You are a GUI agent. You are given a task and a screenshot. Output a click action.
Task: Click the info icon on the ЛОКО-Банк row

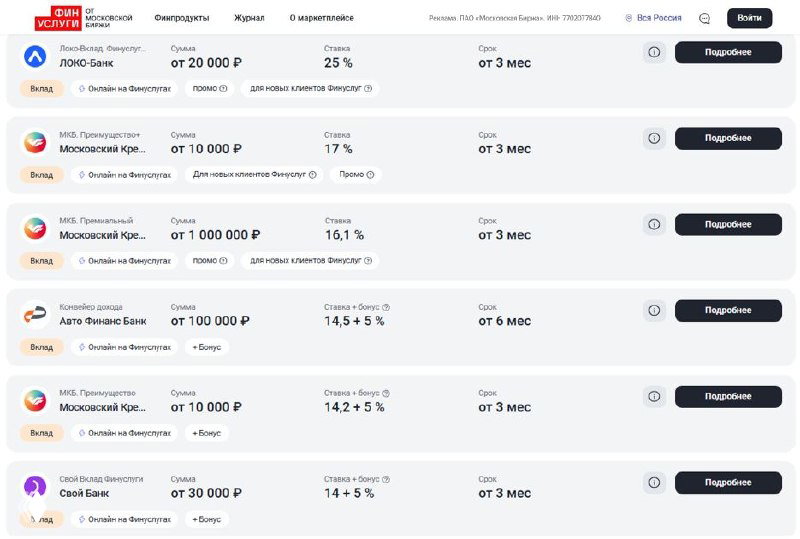tap(654, 52)
